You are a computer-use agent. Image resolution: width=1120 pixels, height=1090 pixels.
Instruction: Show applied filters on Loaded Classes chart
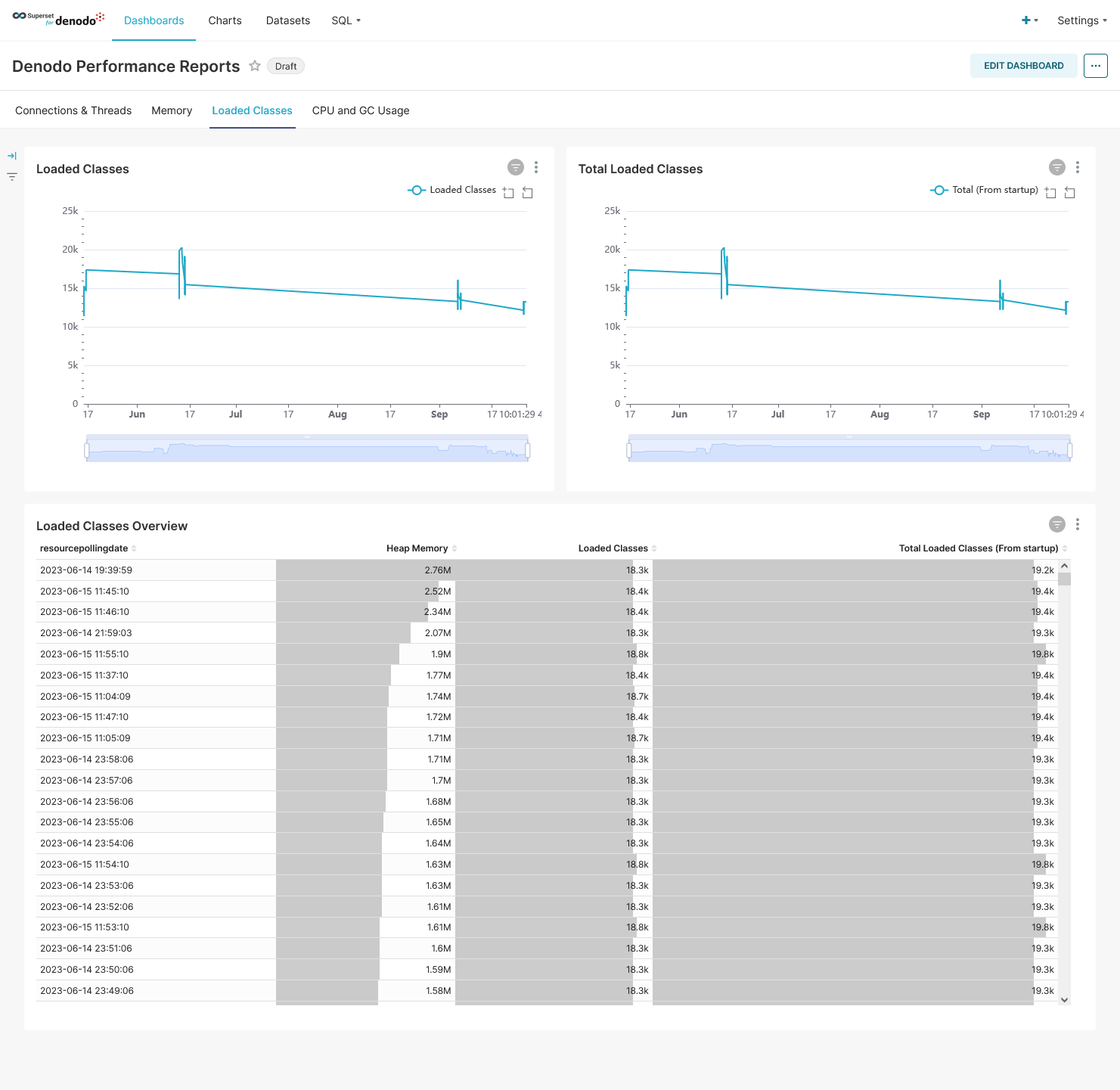tap(516, 167)
